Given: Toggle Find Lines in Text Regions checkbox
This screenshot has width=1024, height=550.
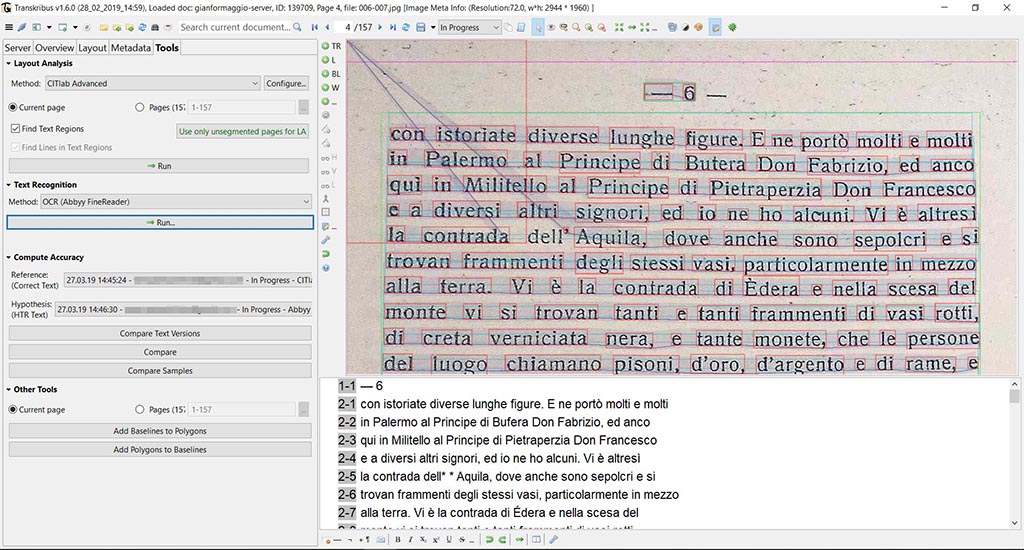Looking at the screenshot, I should pyautogui.click(x=15, y=148).
